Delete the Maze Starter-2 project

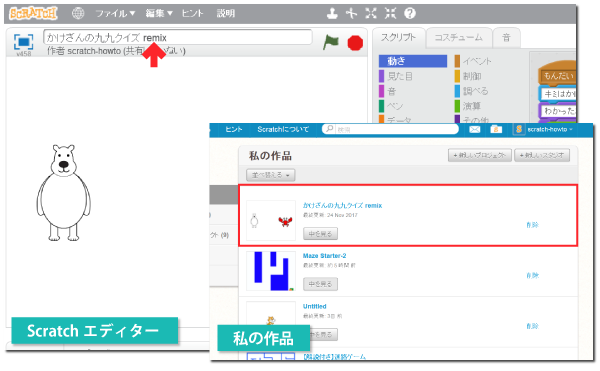point(532,275)
